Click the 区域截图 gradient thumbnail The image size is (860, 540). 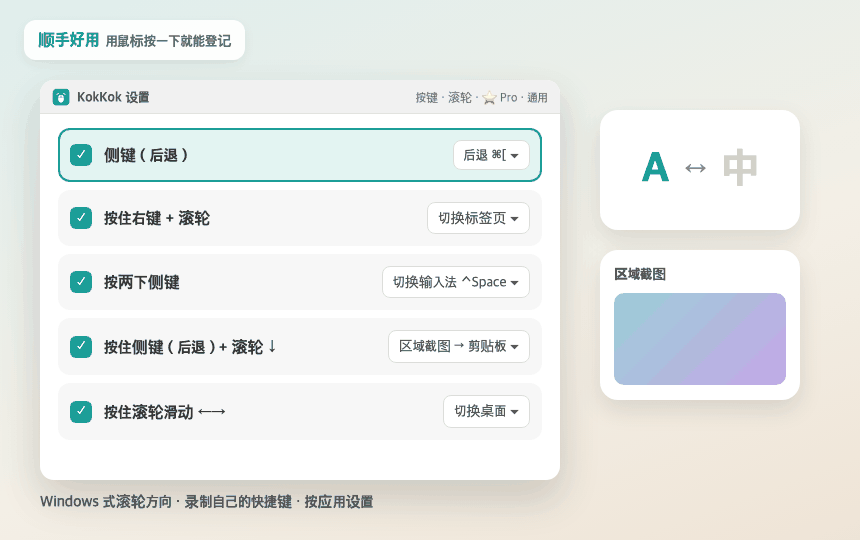tap(700, 339)
